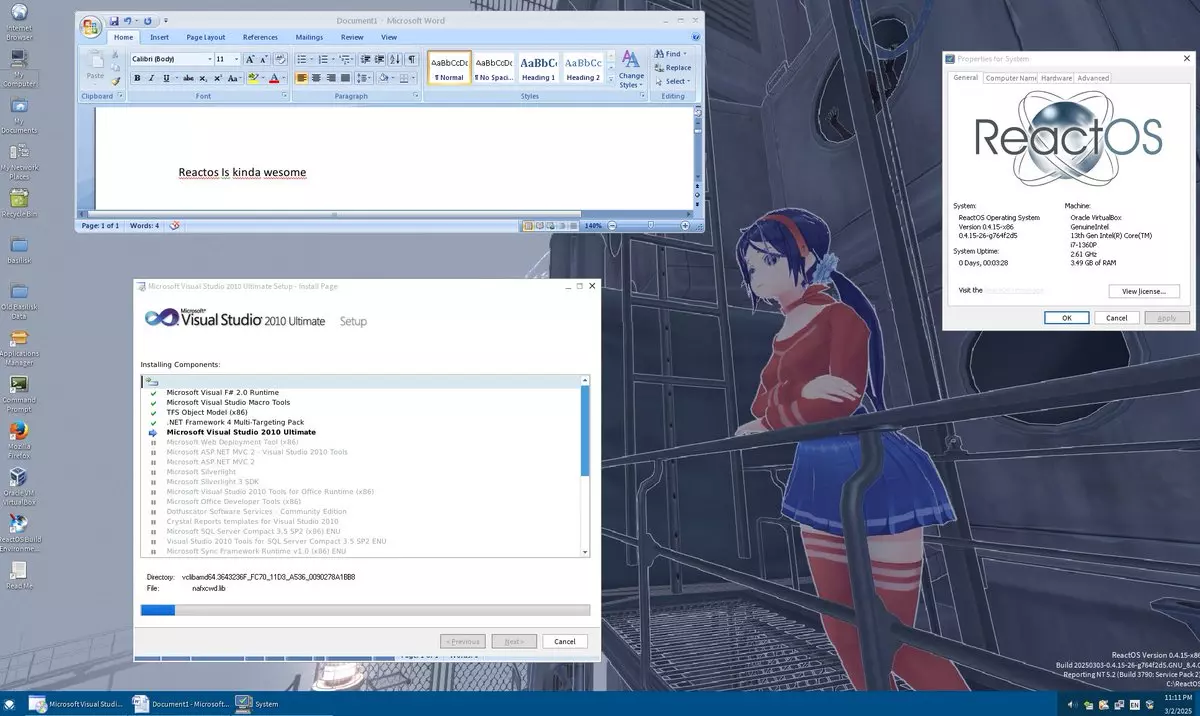This screenshot has height=716, width=1200.
Task: Toggle Align Text Left in Word
Action: (x=302, y=78)
